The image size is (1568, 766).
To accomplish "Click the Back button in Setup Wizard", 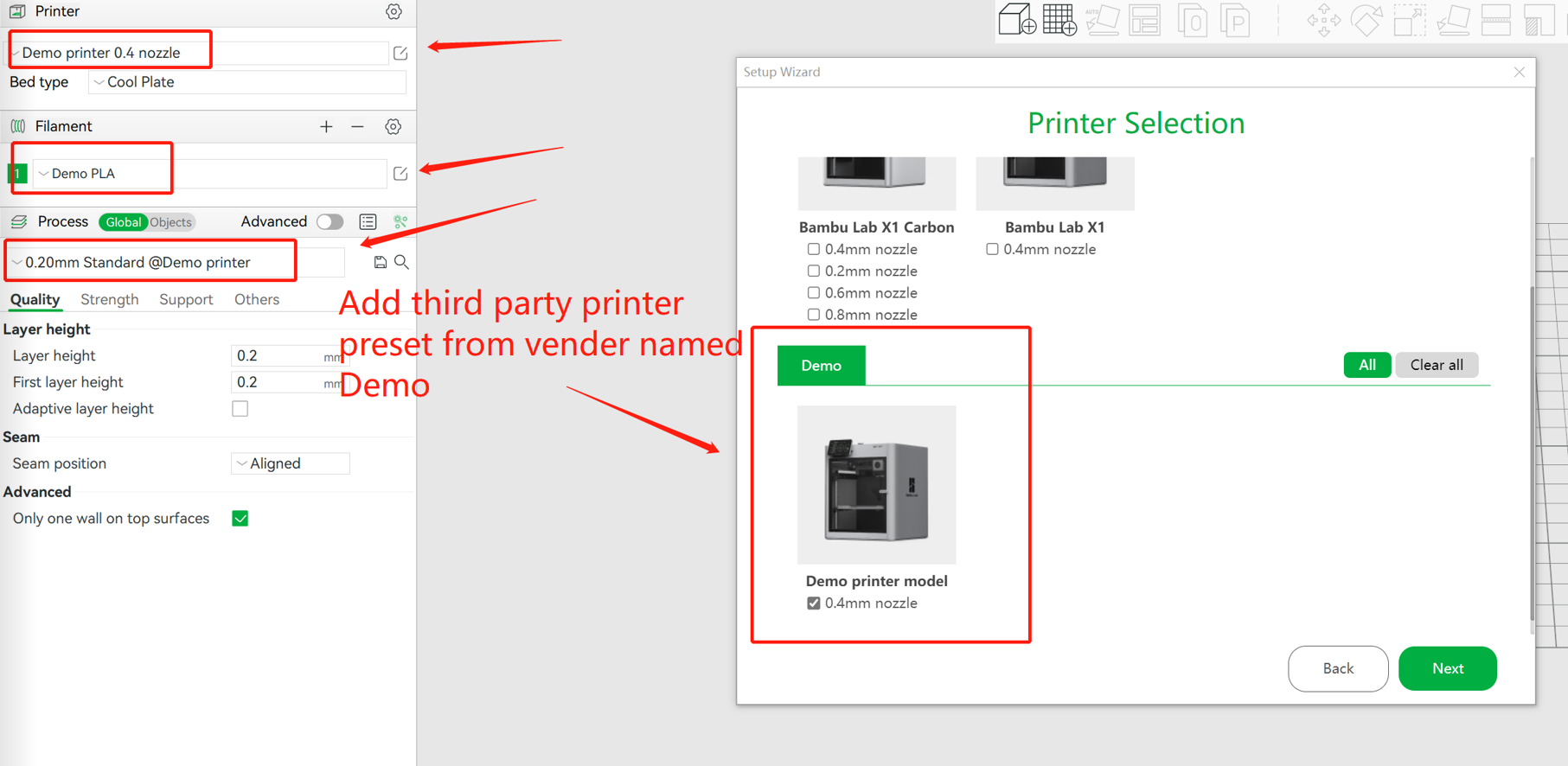I will [x=1338, y=668].
